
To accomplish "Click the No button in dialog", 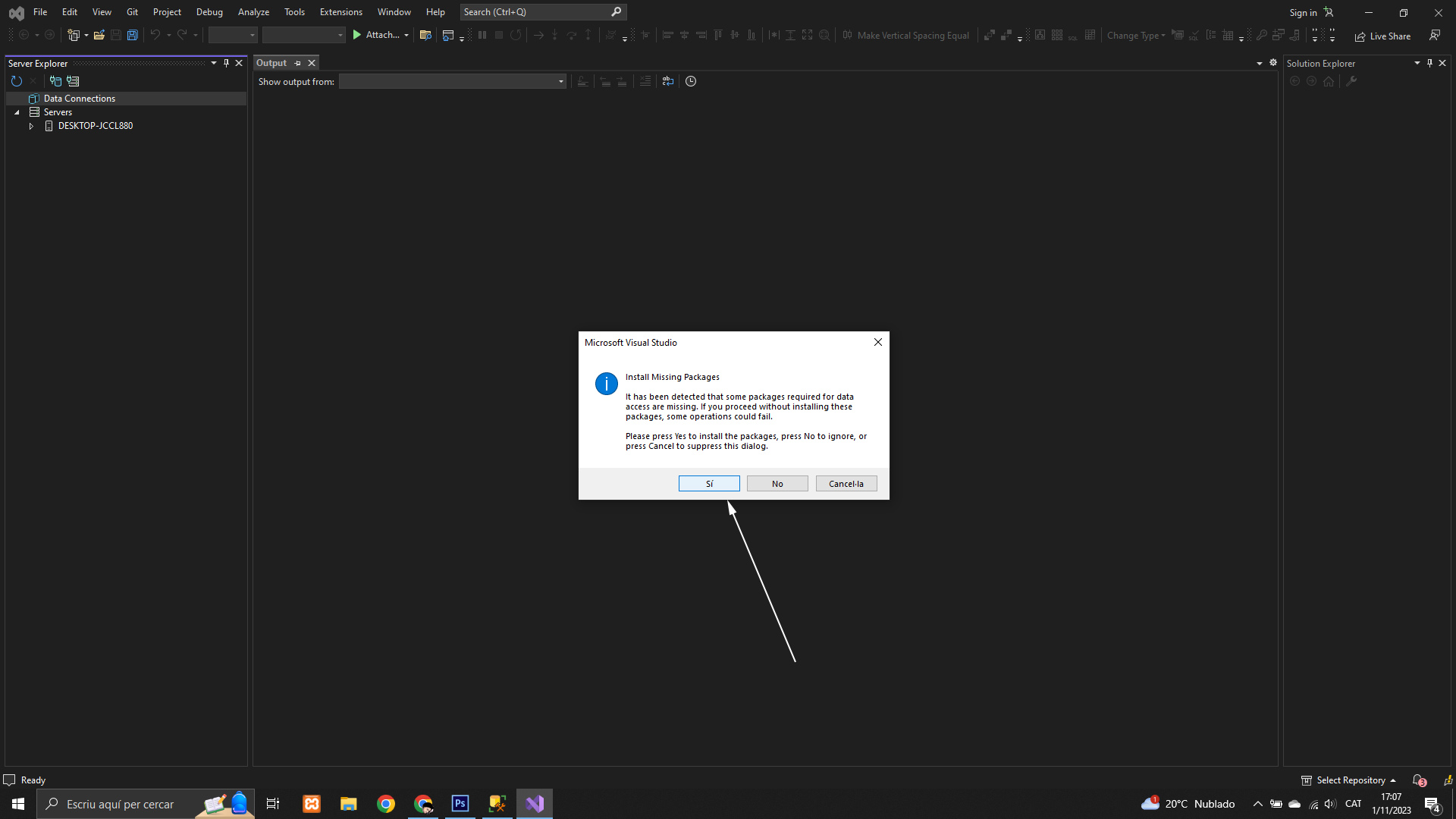I will (x=777, y=484).
